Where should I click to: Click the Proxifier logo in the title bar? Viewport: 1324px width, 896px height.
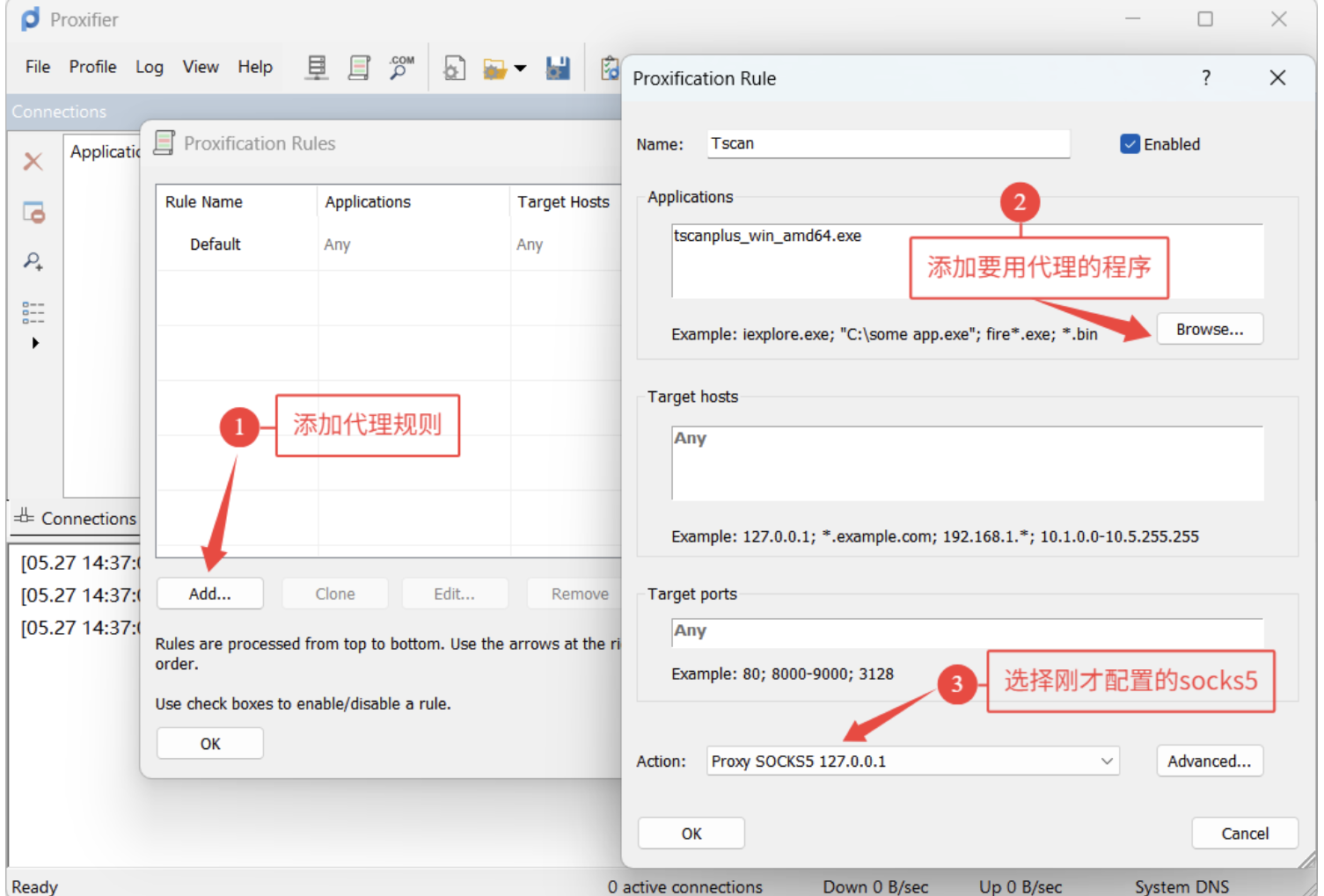[x=31, y=19]
